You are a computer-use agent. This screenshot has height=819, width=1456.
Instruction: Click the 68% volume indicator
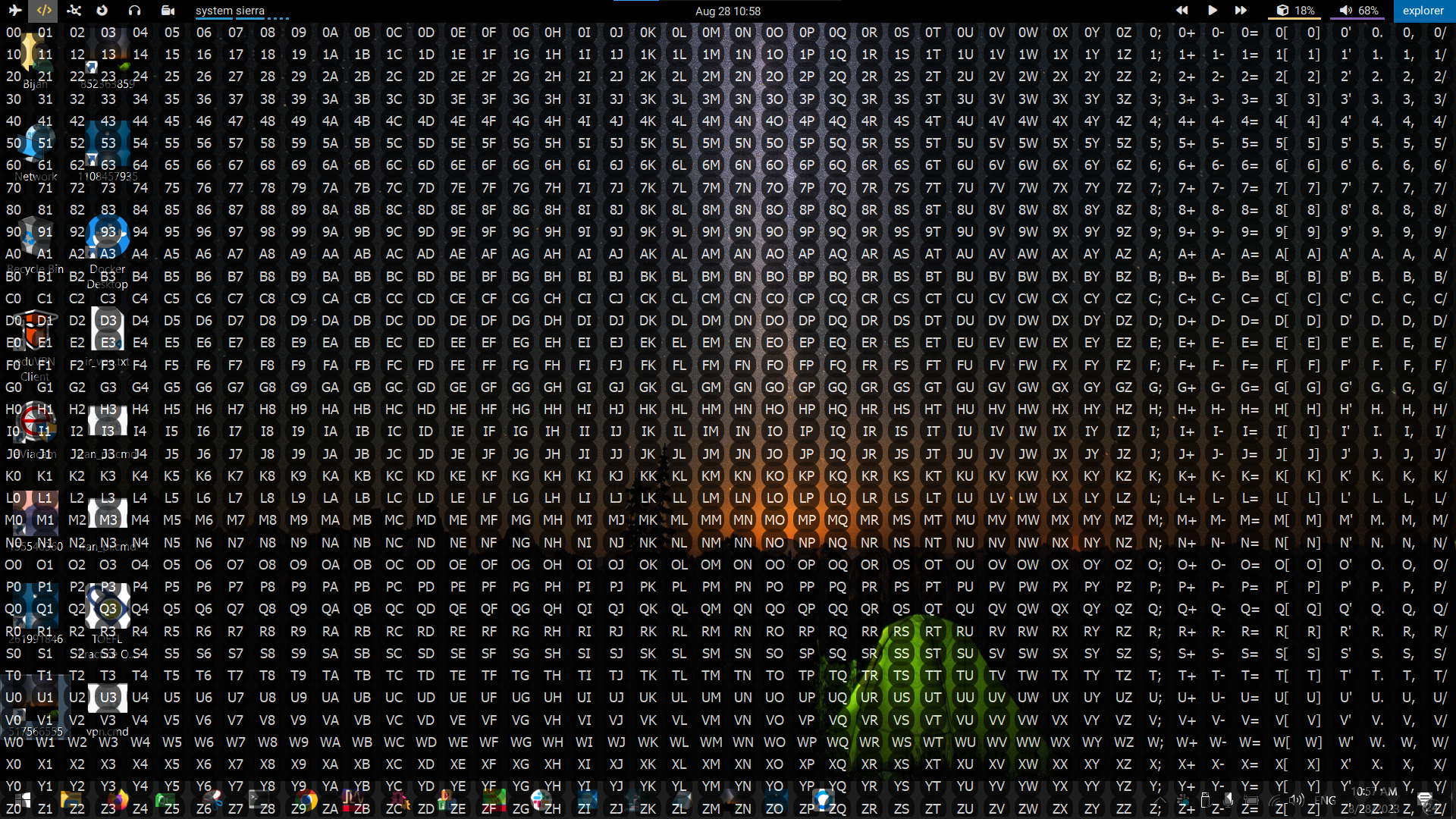[x=1358, y=11]
